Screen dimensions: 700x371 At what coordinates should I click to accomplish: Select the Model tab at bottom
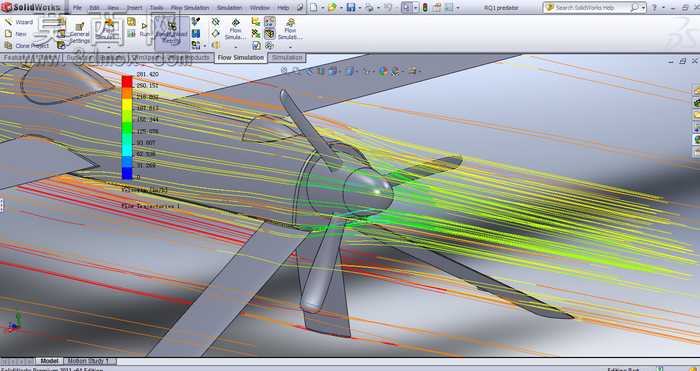(x=49, y=361)
